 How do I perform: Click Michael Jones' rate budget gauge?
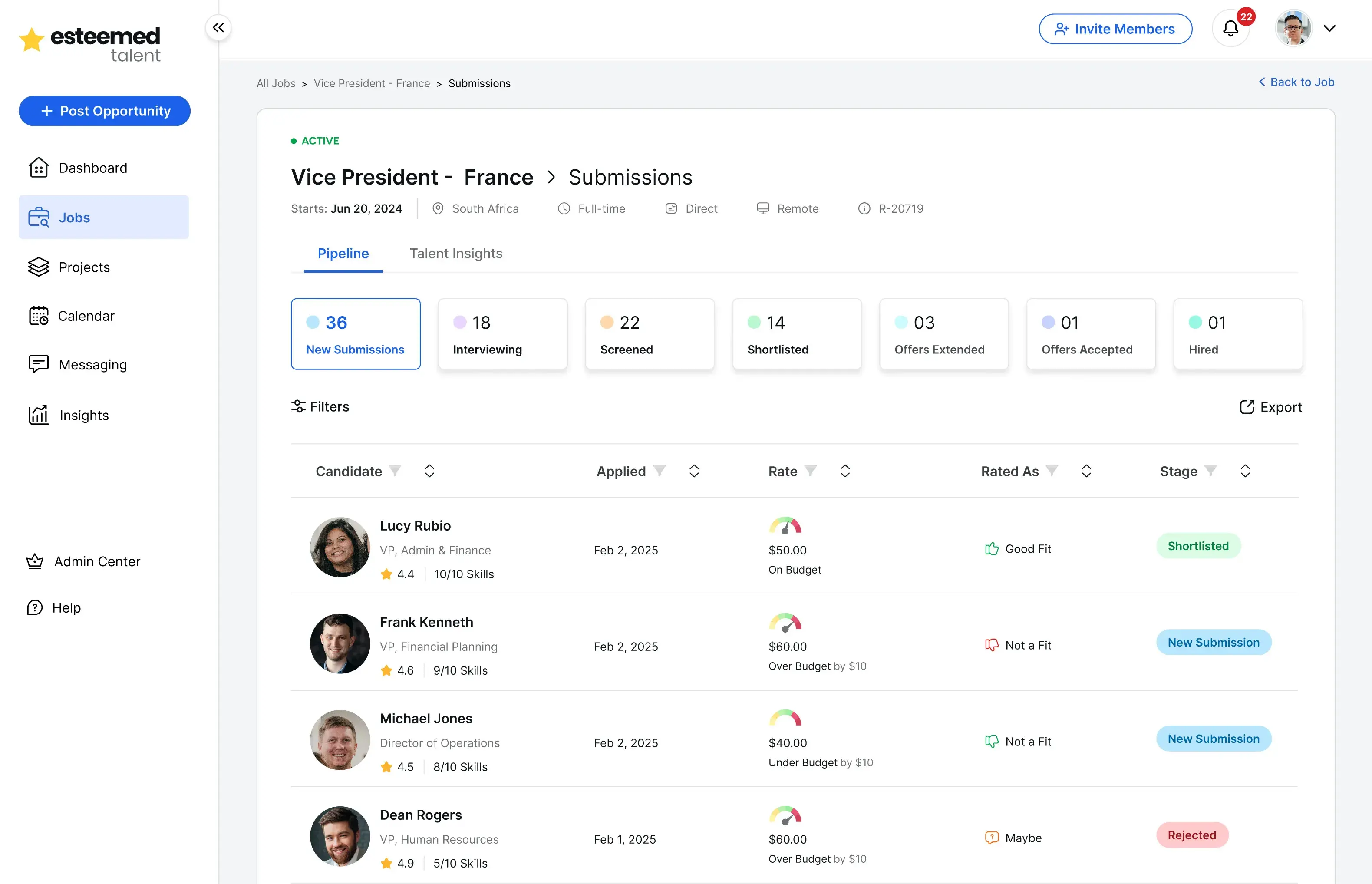785,718
